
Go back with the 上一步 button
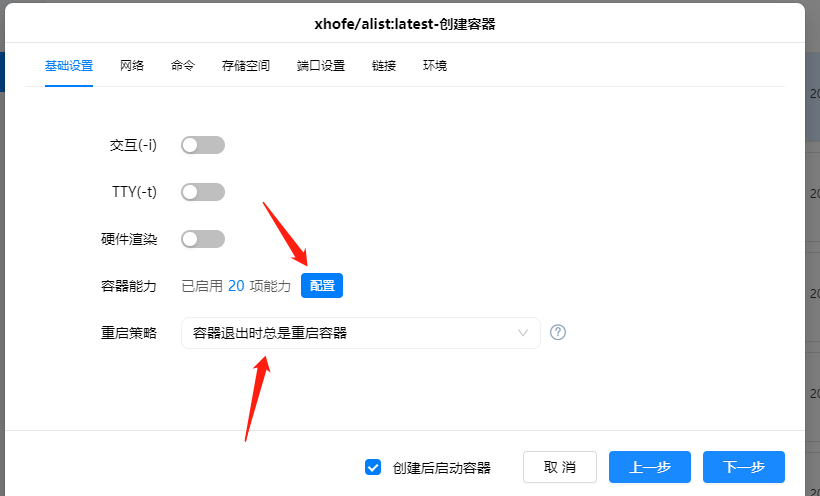[650, 467]
